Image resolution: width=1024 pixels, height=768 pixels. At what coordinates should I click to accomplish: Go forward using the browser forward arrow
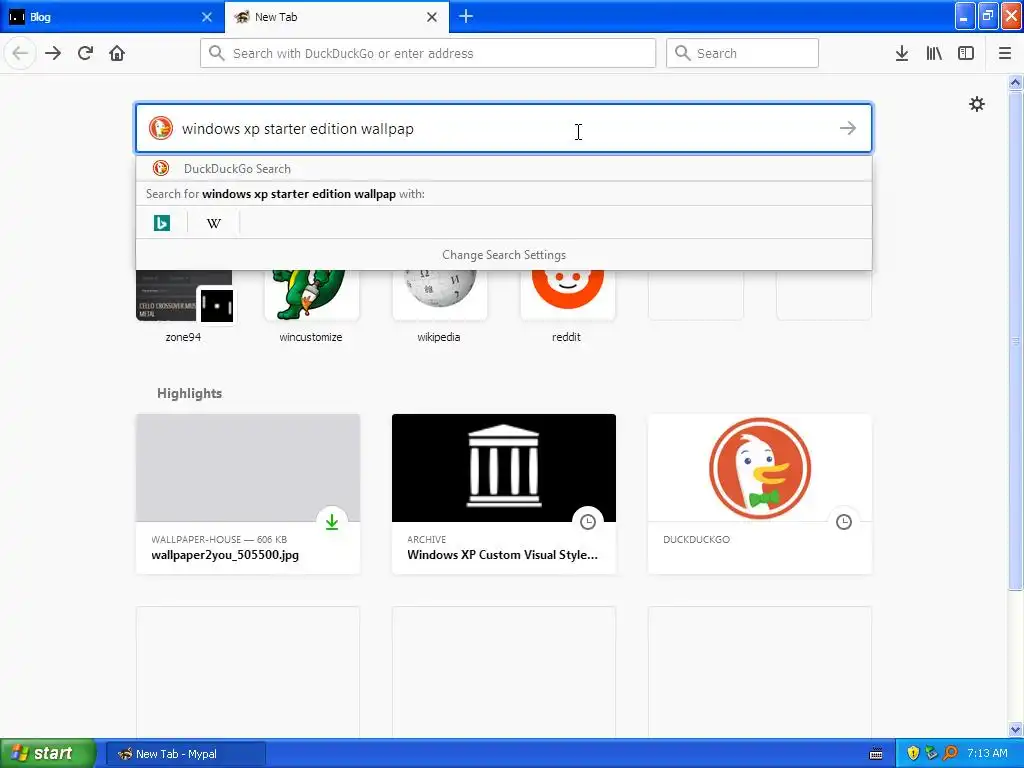[53, 53]
